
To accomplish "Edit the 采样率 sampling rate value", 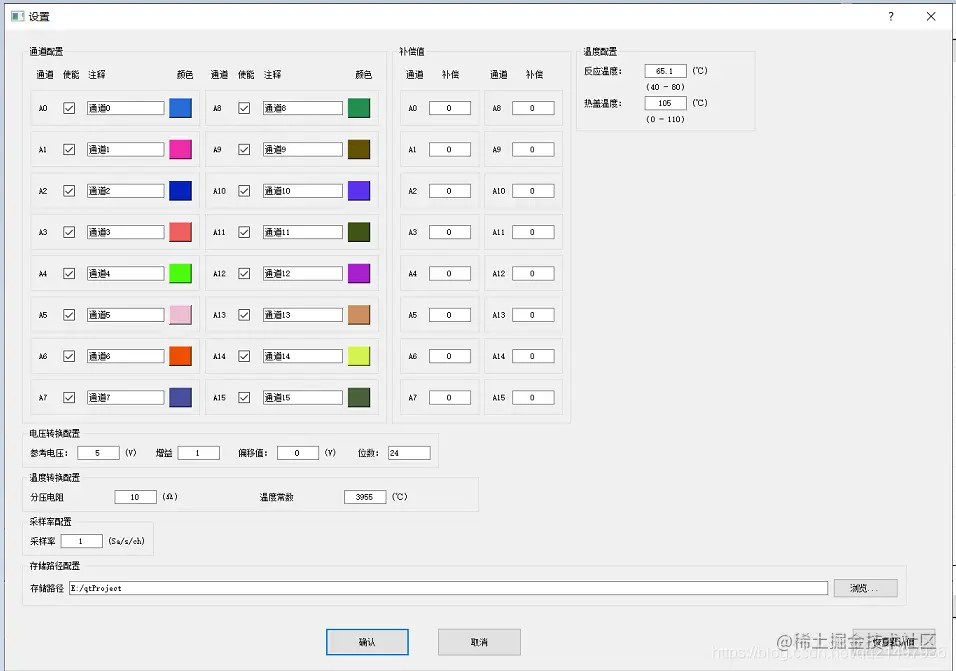I will click(x=81, y=541).
